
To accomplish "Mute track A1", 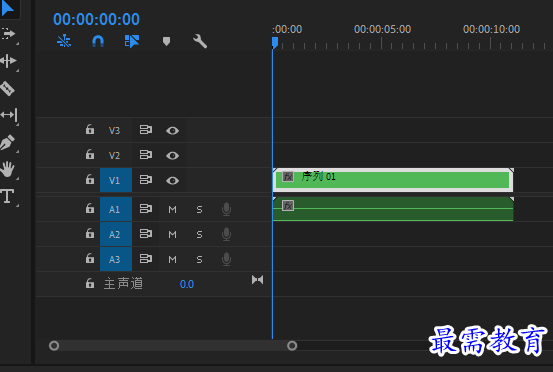I will (172, 209).
